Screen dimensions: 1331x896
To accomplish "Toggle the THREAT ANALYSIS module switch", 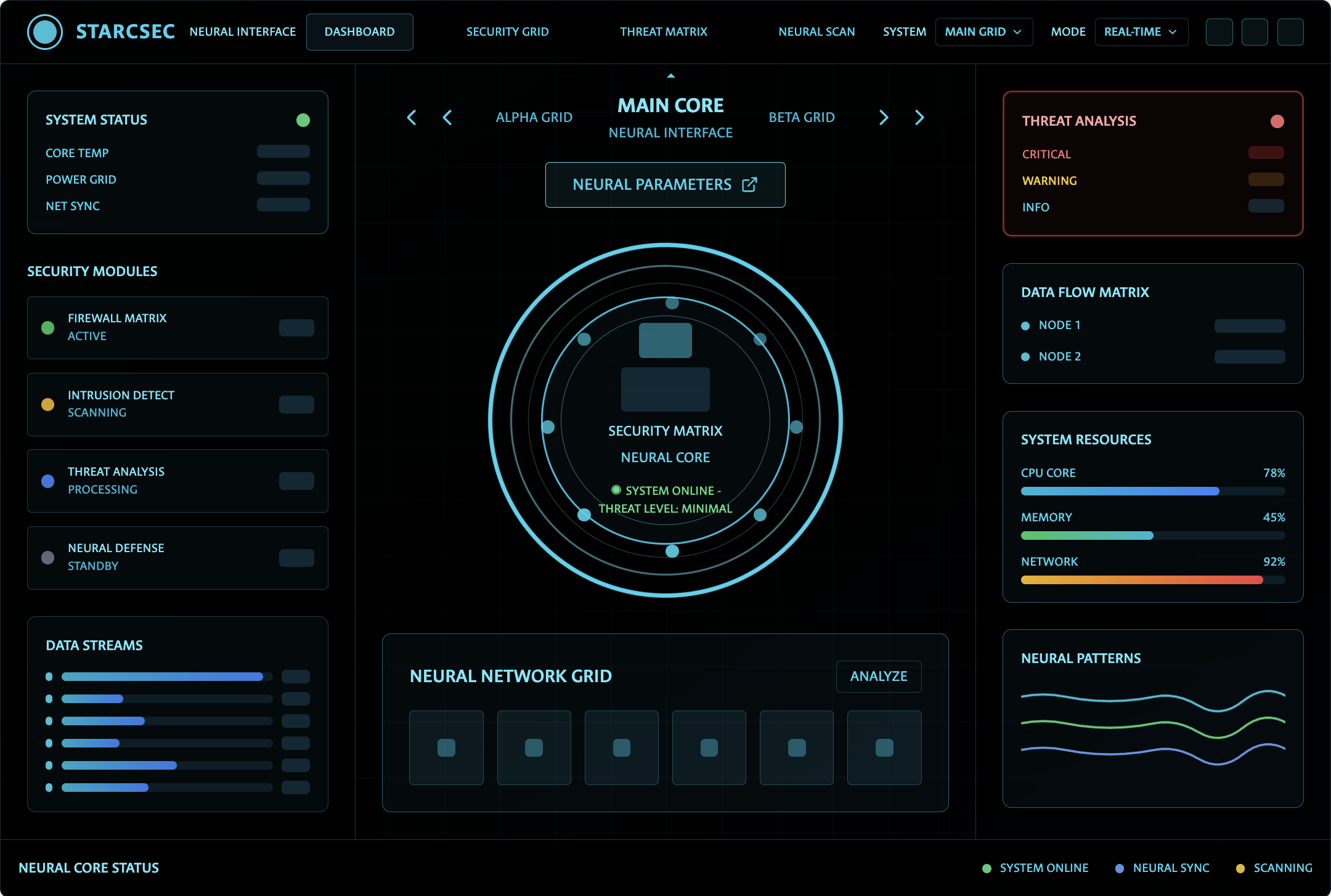I will [296, 481].
